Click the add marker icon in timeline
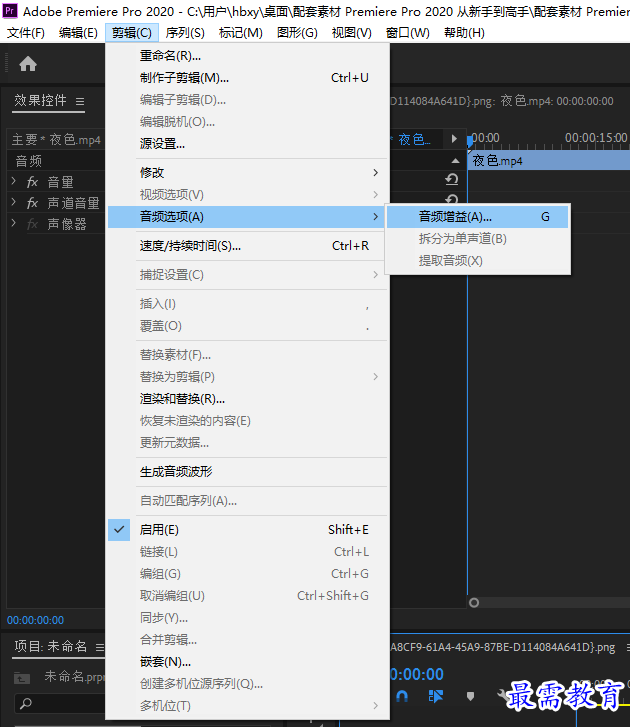 (470, 696)
